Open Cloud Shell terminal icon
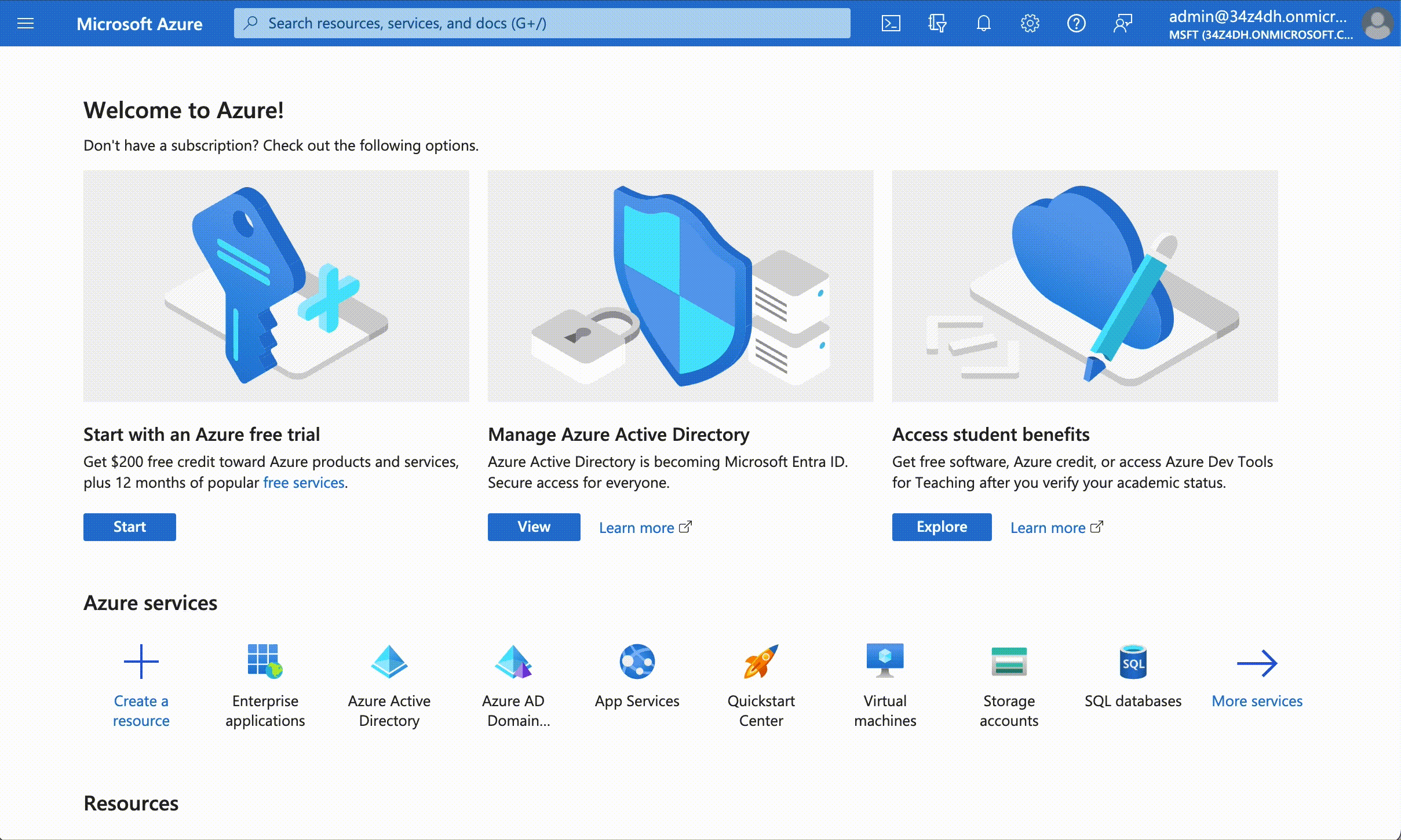The height and width of the screenshot is (840, 1401). pos(891,23)
